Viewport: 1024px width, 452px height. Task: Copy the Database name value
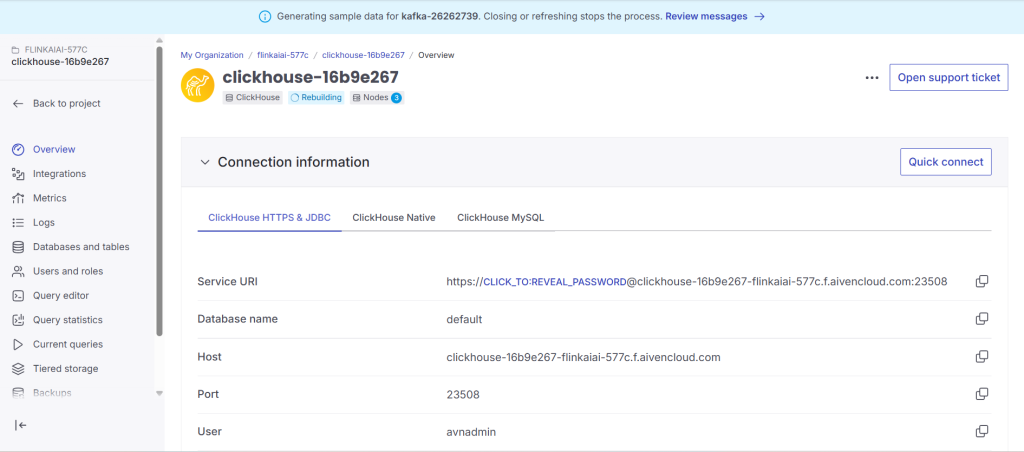click(981, 319)
